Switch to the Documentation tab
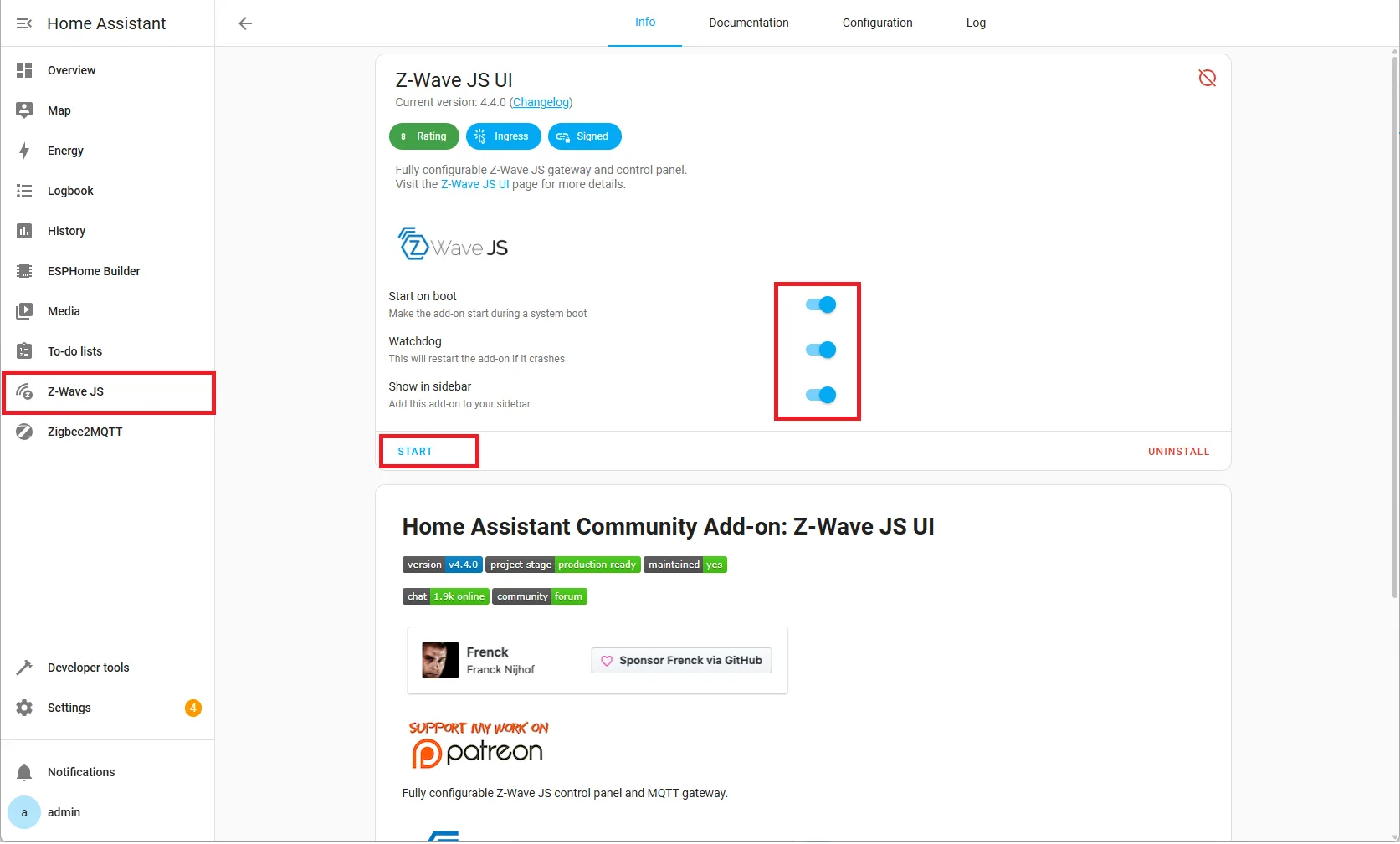 (x=748, y=23)
